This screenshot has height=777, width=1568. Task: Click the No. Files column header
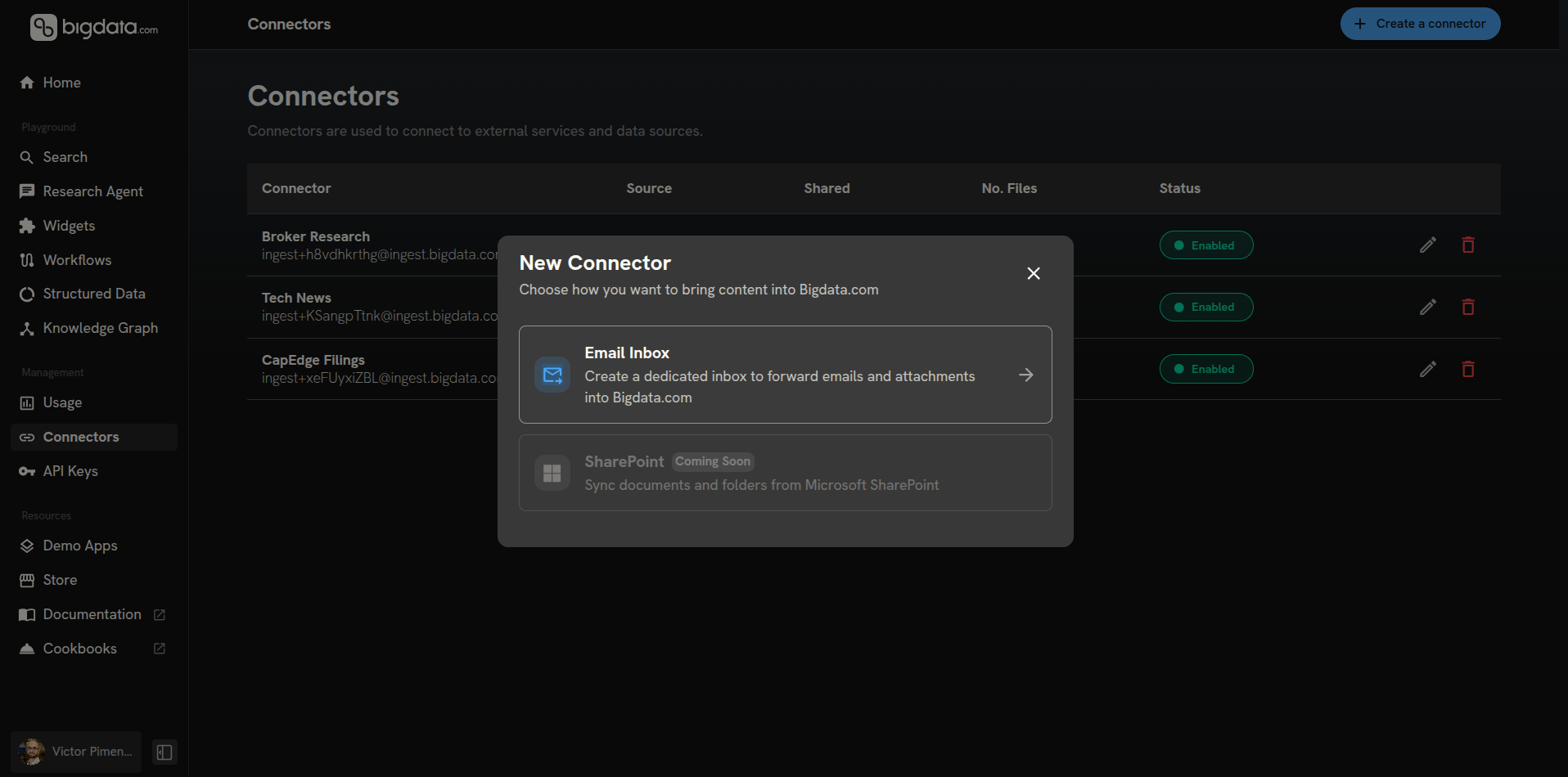[1009, 188]
